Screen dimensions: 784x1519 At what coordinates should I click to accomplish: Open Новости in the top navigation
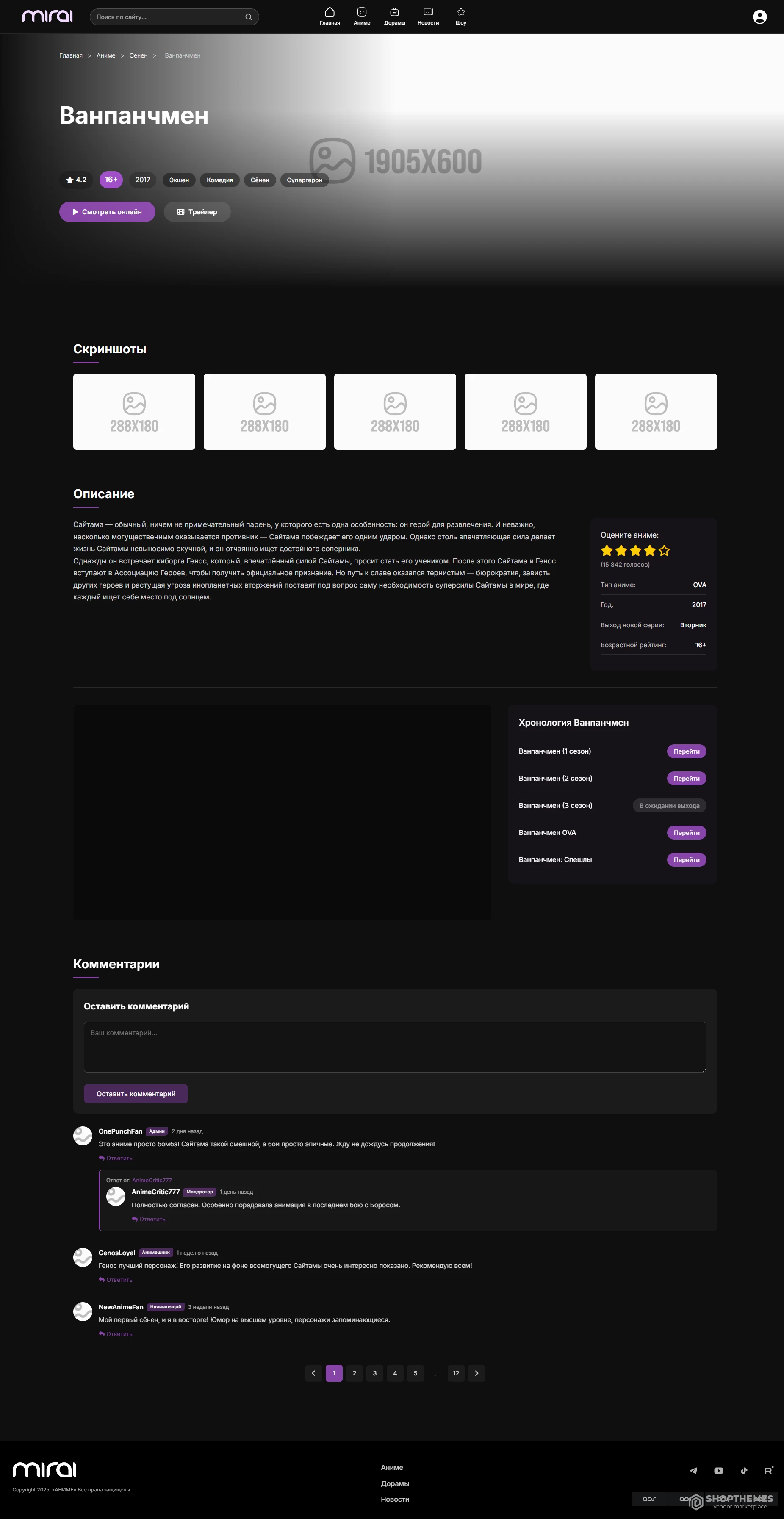[x=428, y=17]
